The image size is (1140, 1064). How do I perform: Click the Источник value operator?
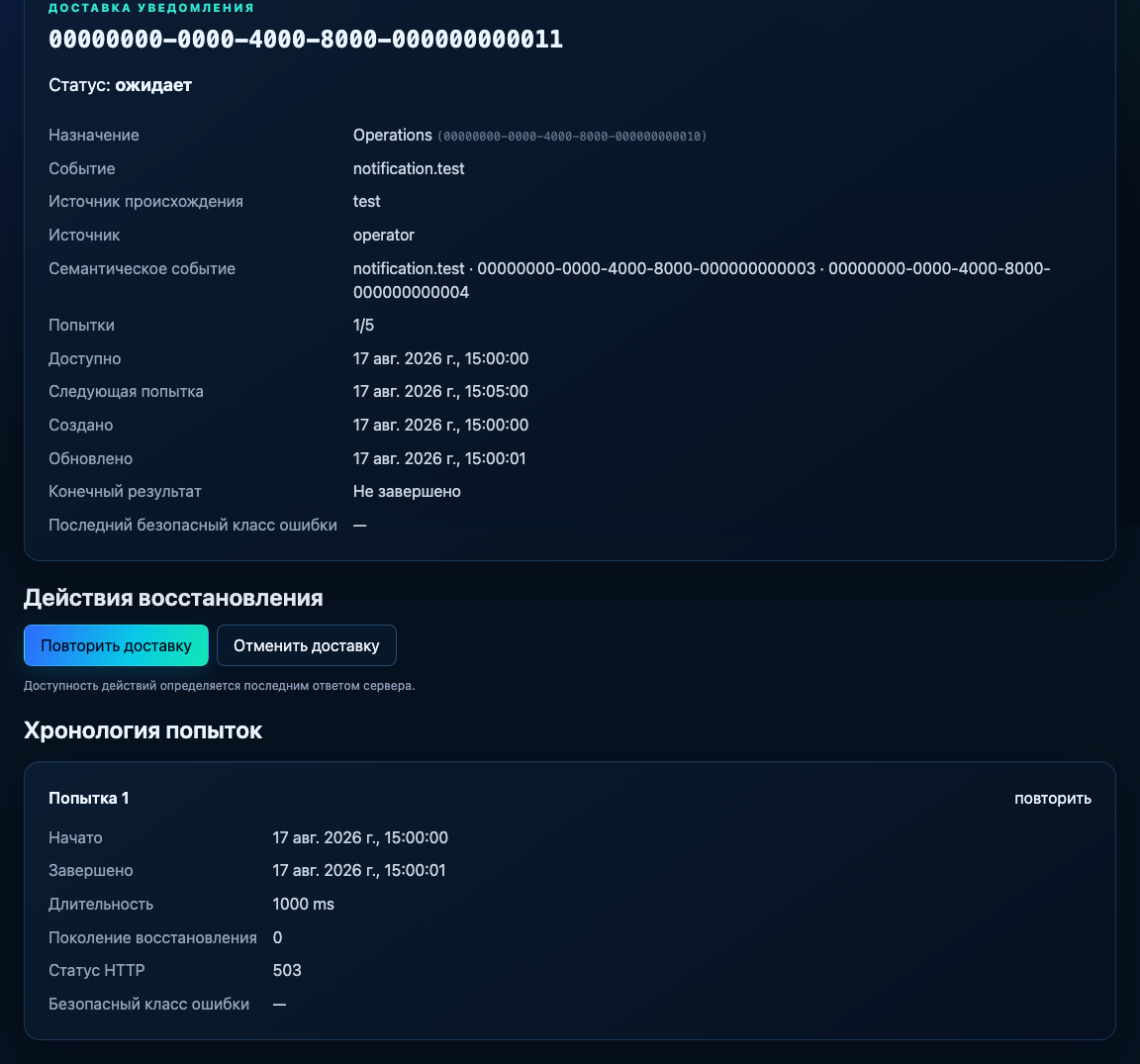click(384, 235)
